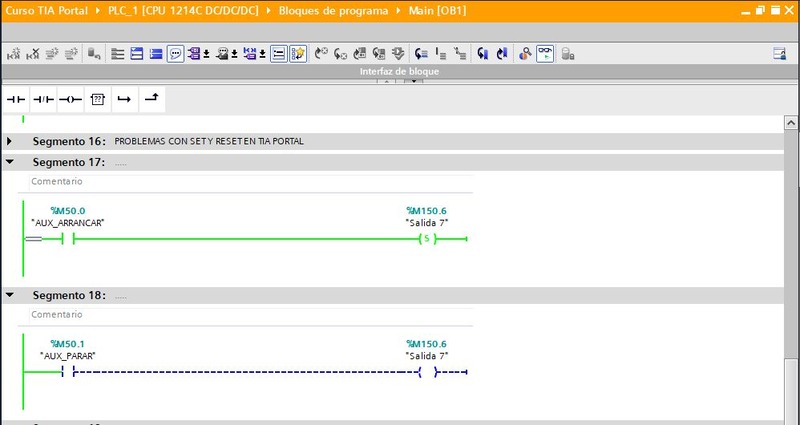Image resolution: width=800 pixels, height=425 pixels.
Task: Open a branch in the rung
Action: 124,100
